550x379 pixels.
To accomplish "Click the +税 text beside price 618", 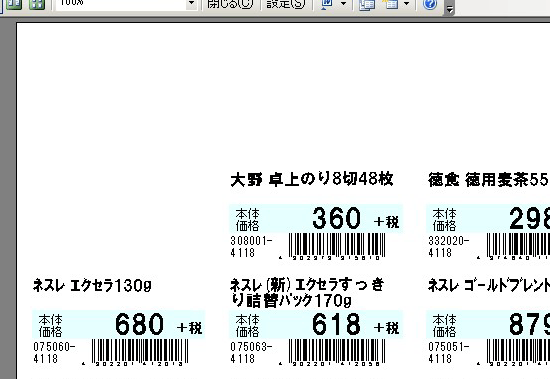I will (387, 328).
